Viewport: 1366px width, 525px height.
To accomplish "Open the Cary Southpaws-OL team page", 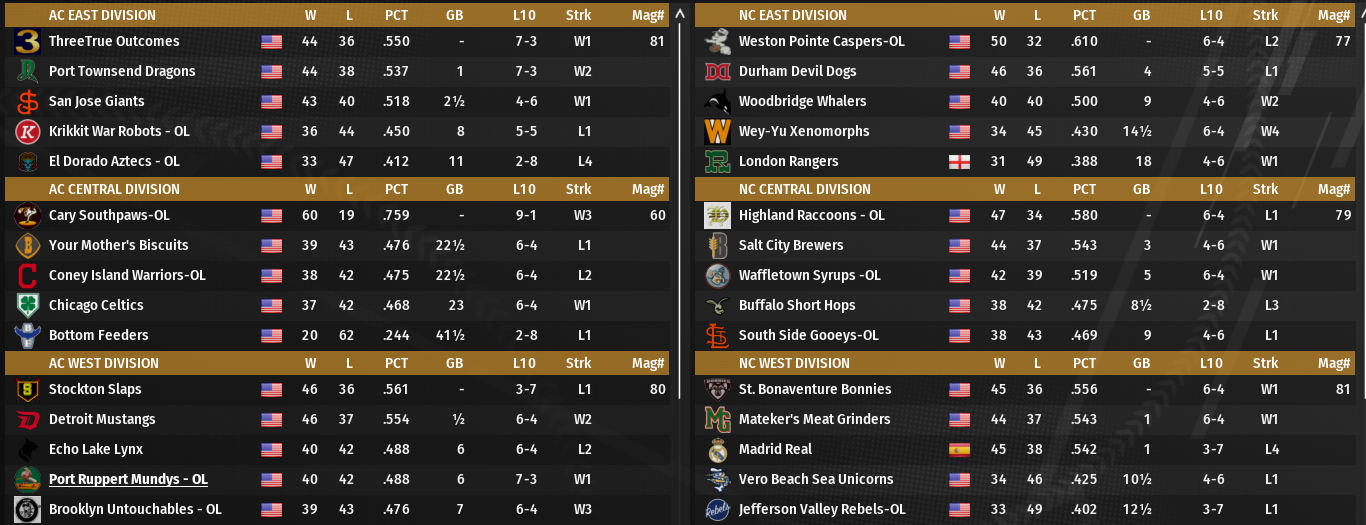I will [x=109, y=216].
